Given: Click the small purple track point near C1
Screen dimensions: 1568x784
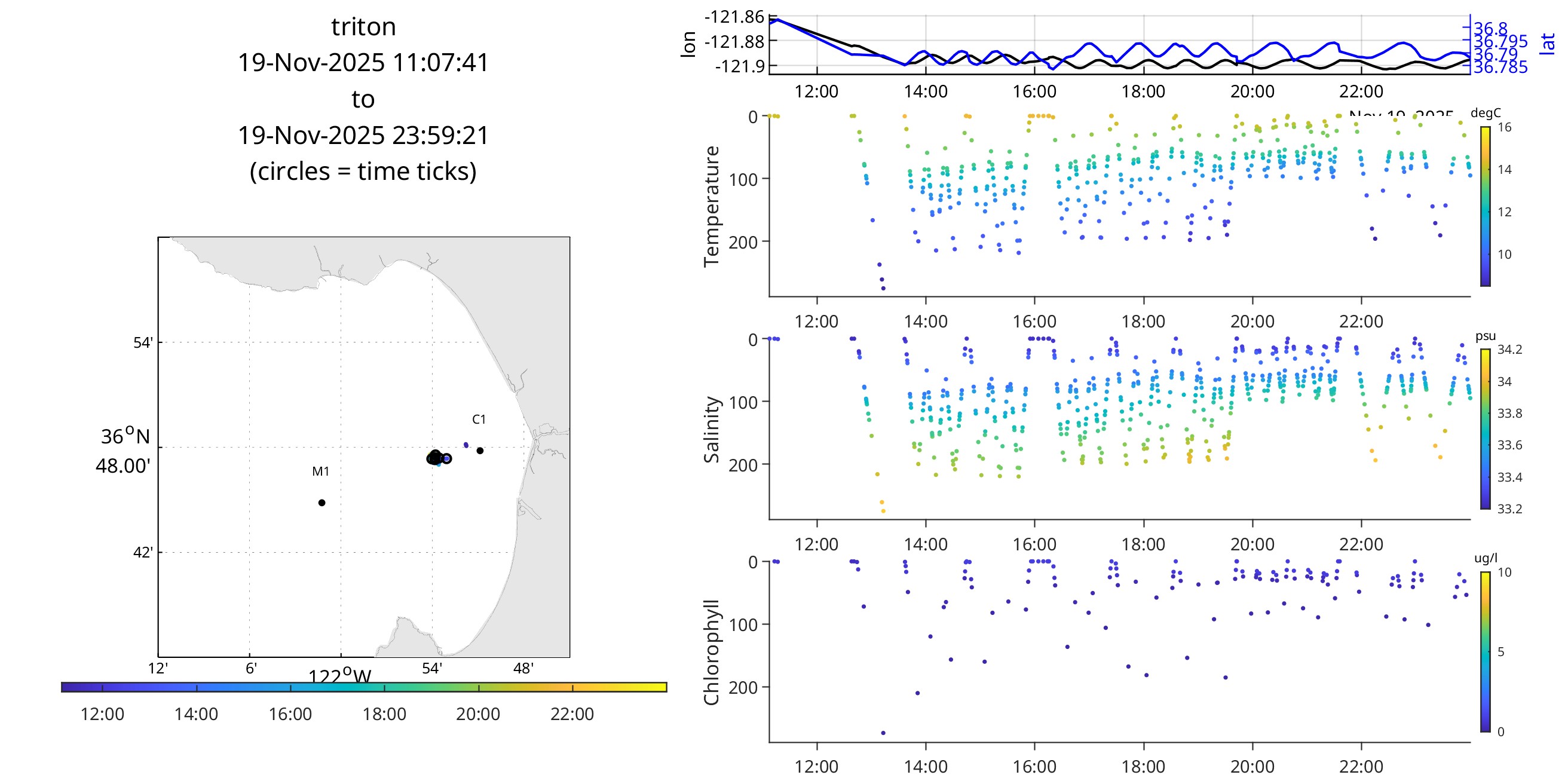Looking at the screenshot, I should (x=466, y=445).
